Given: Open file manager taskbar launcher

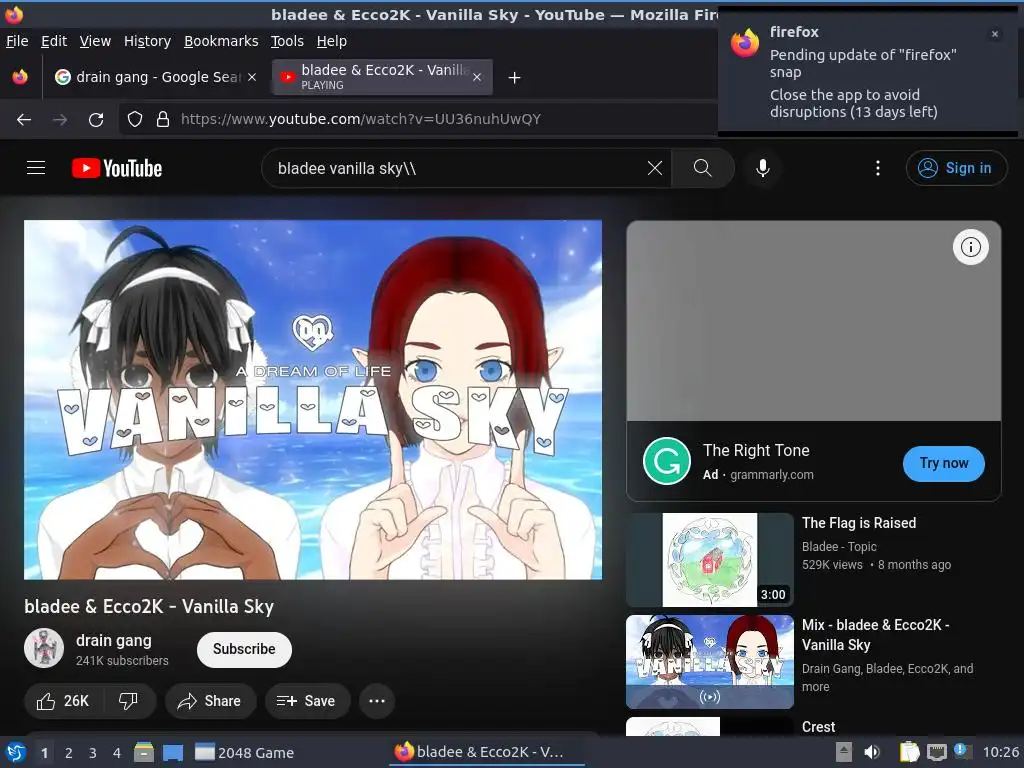Looking at the screenshot, I should [144, 752].
